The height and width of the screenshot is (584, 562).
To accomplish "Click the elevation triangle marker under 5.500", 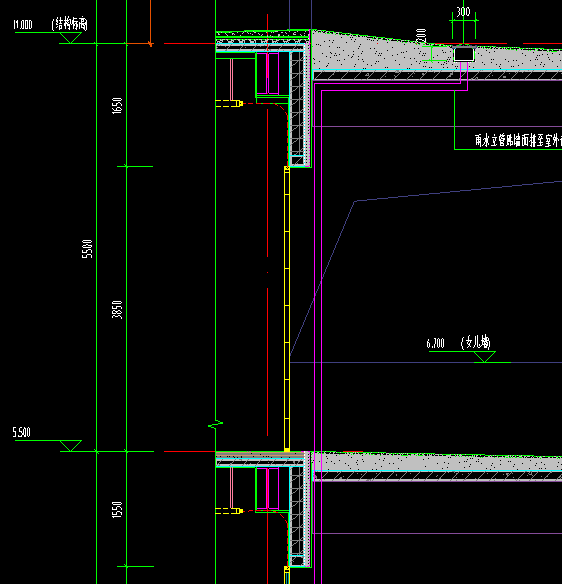I will 70,446.
